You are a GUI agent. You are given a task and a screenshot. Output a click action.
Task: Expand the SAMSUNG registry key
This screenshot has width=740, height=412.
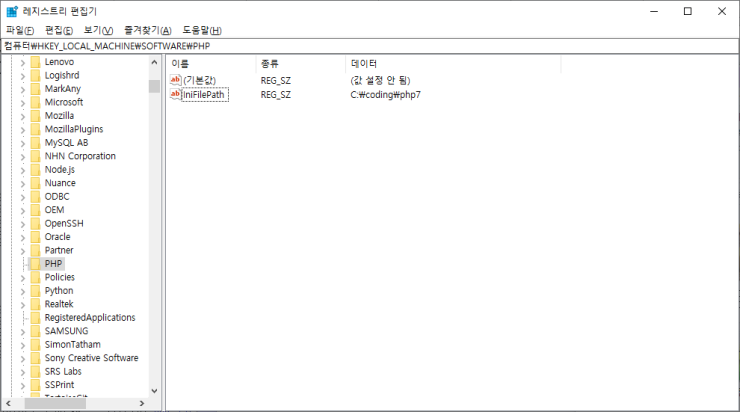(22, 331)
